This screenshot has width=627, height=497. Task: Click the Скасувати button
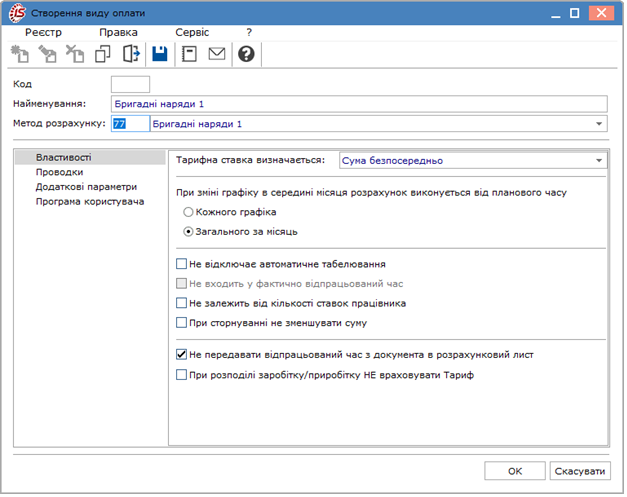pos(582,473)
